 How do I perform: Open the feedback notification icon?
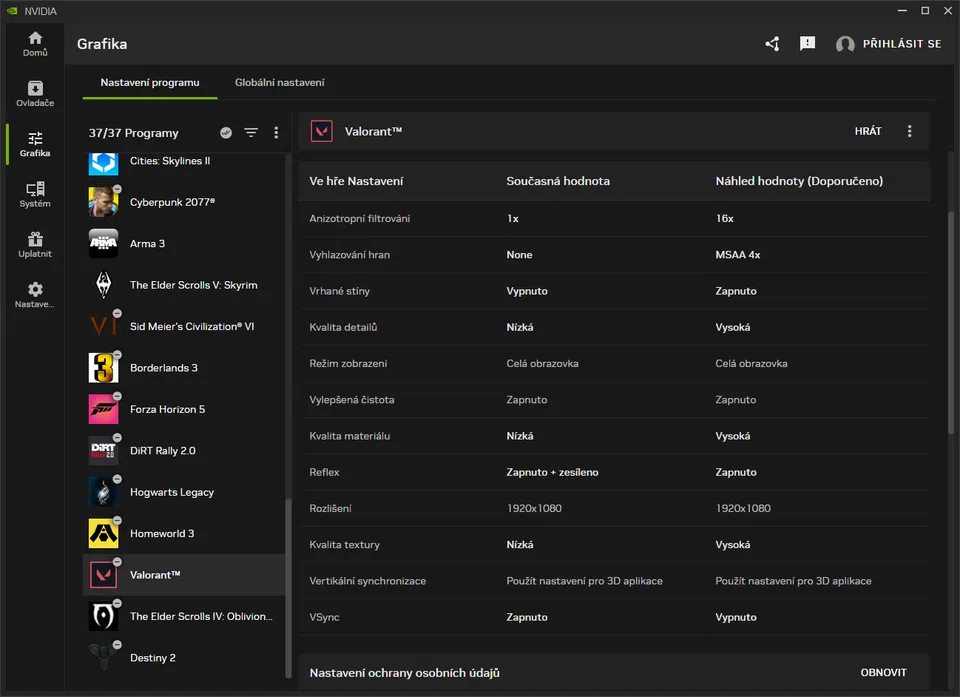click(x=808, y=44)
